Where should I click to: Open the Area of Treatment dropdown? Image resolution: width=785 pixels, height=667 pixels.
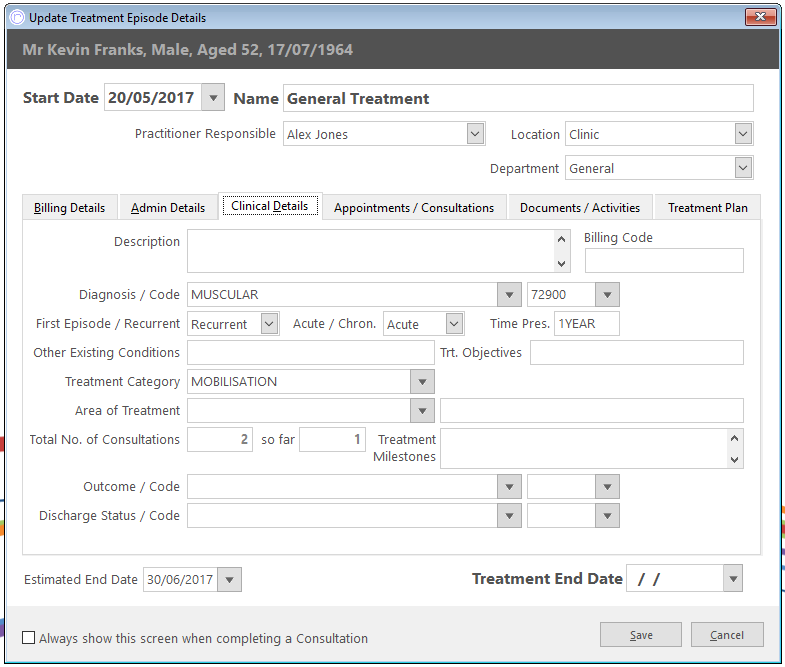point(422,411)
